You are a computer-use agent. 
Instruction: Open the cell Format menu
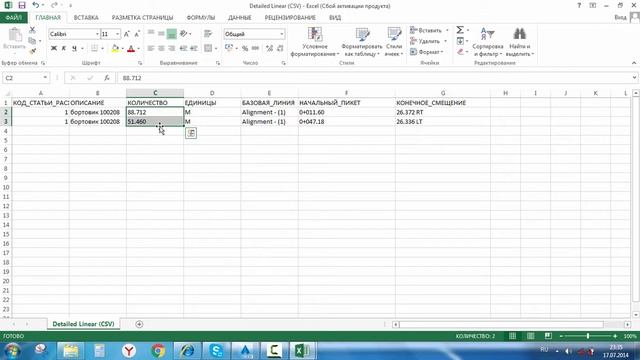(x=427, y=52)
